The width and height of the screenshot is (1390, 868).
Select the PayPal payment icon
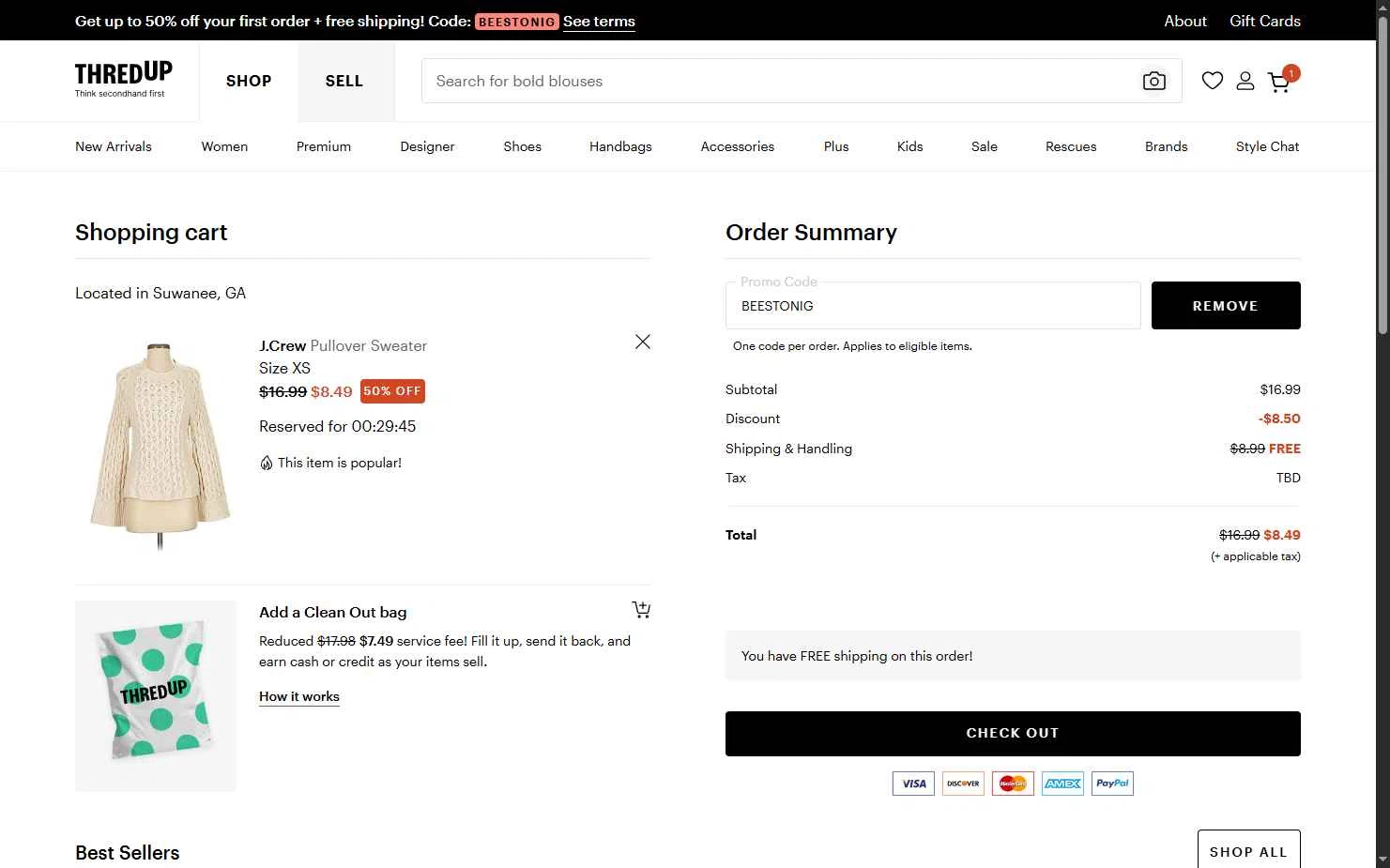click(x=1112, y=784)
